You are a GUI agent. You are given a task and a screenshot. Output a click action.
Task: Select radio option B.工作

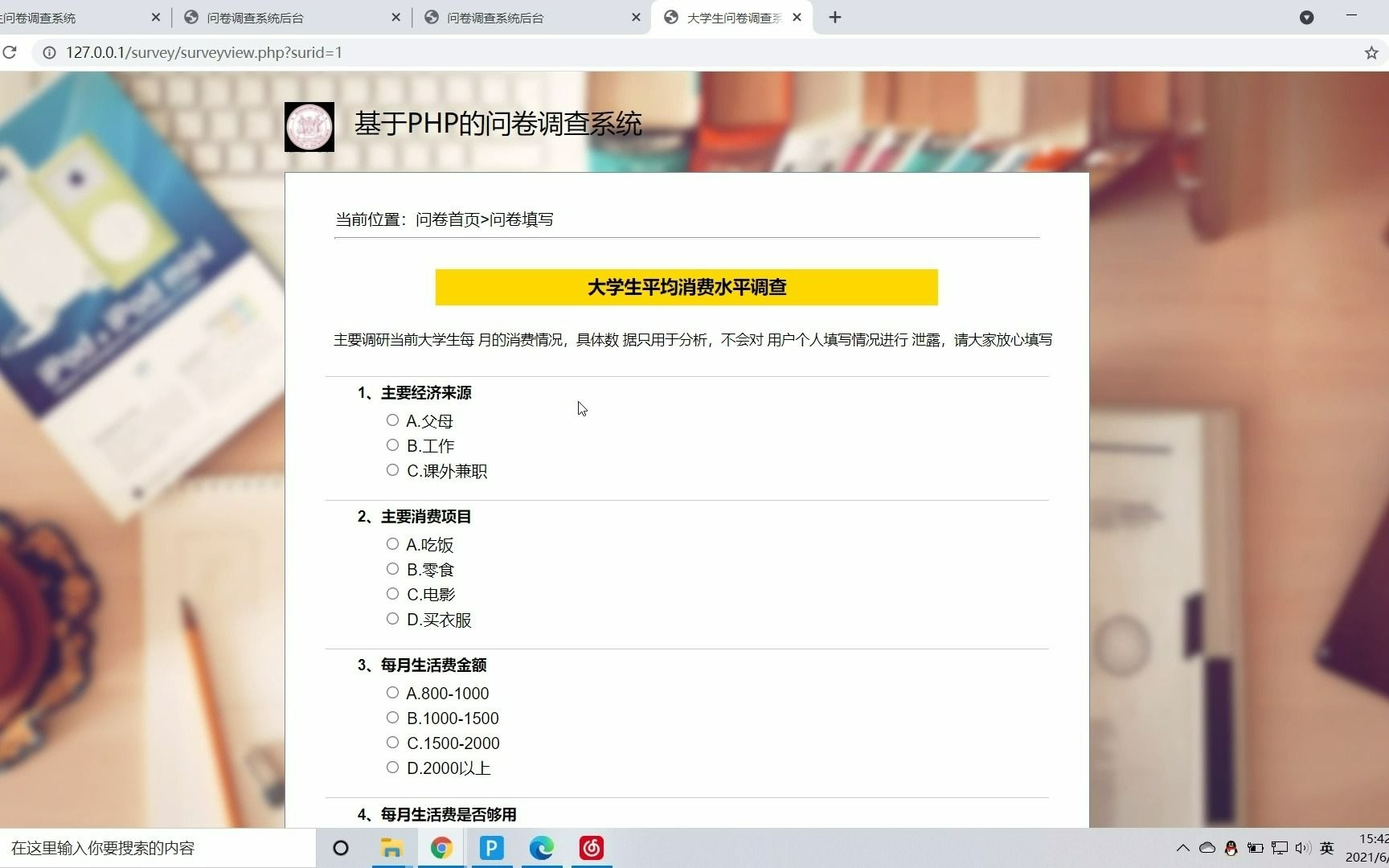point(392,445)
